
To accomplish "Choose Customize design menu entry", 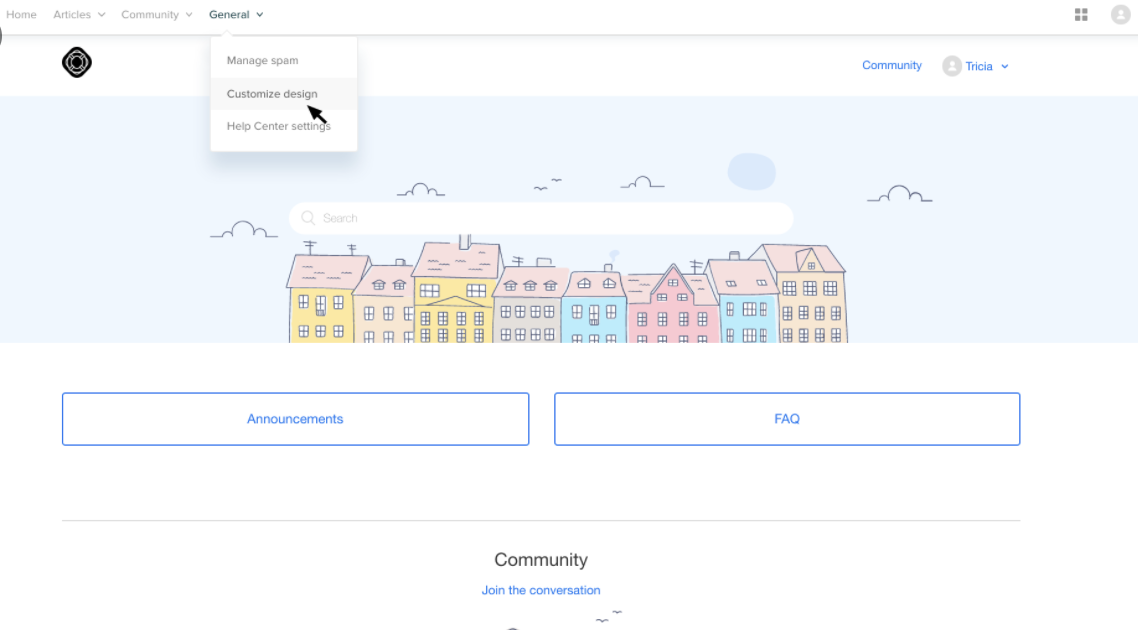I will point(272,94).
